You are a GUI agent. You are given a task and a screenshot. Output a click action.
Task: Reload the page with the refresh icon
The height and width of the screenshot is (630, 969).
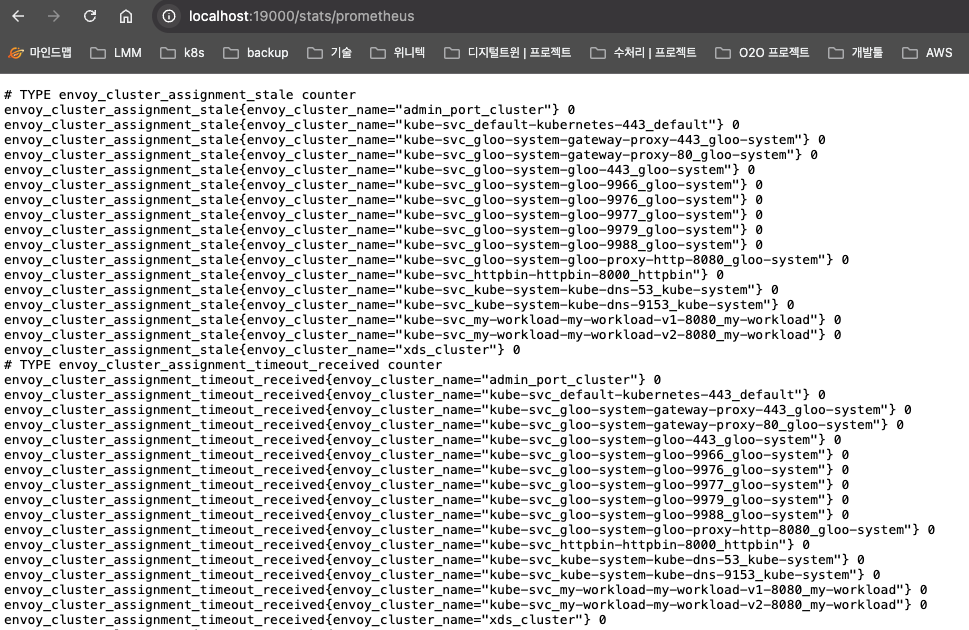click(x=90, y=16)
